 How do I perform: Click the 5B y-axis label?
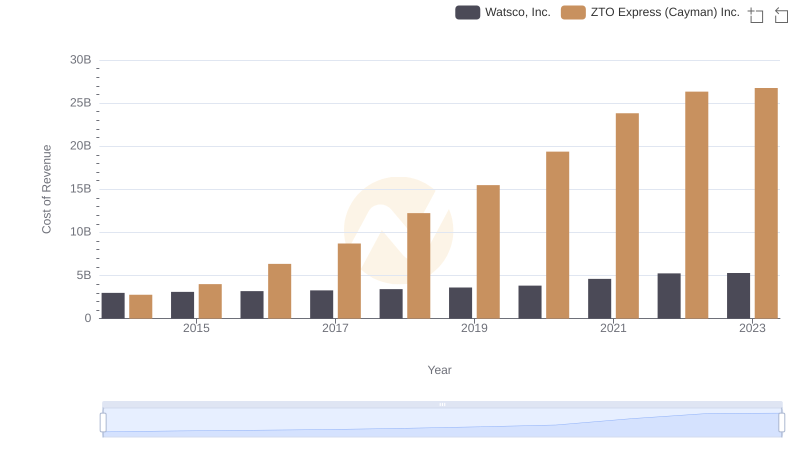pos(84,275)
